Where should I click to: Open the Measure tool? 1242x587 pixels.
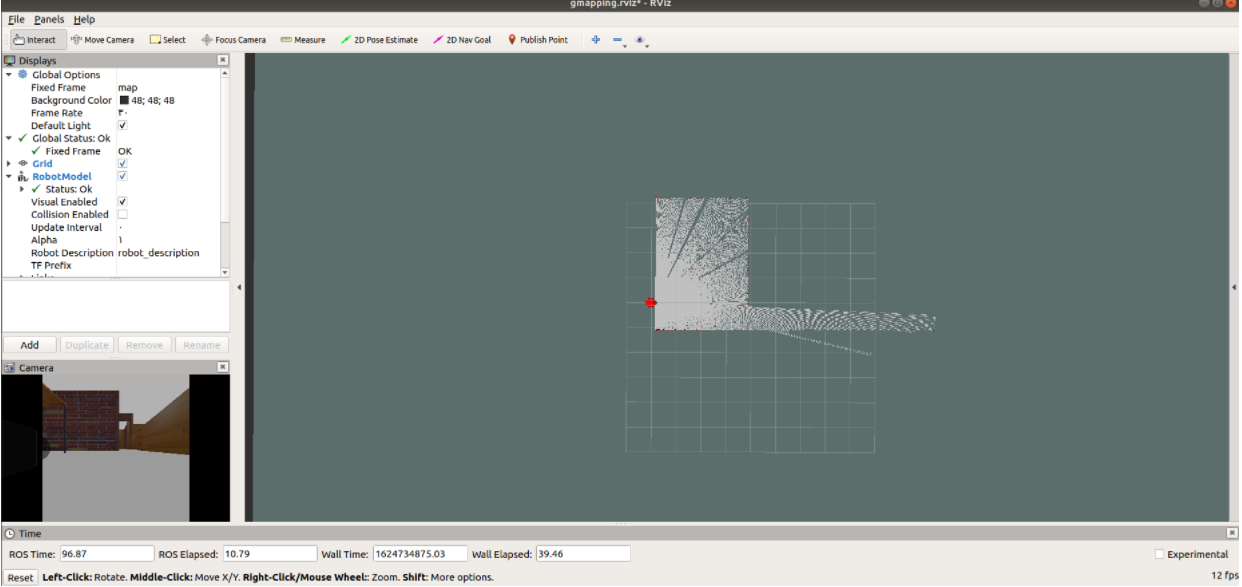[303, 39]
